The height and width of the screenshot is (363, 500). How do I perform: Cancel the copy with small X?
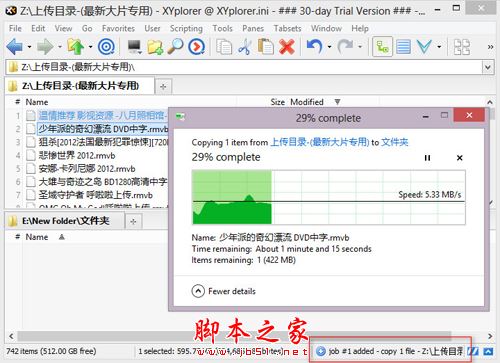[x=459, y=158]
